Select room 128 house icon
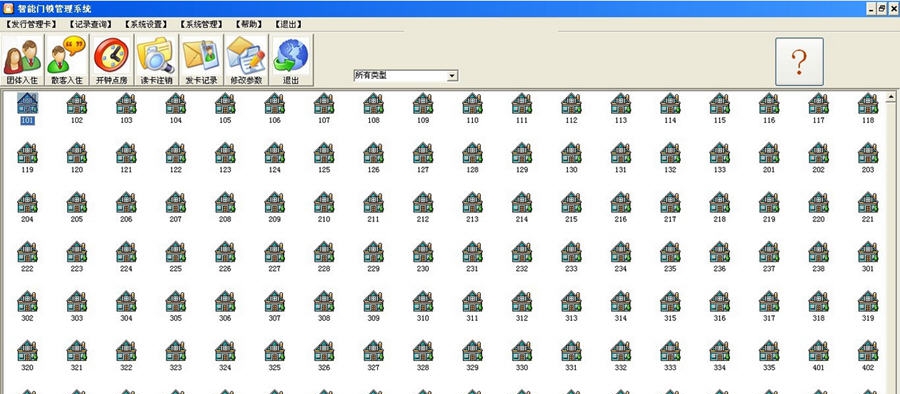The width and height of the screenshot is (900, 394). pyautogui.click(x=472, y=153)
